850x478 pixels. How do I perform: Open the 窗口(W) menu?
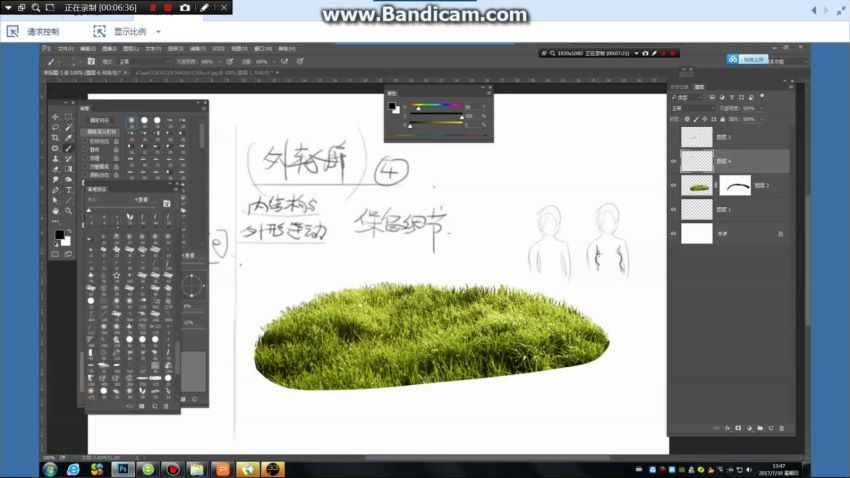[x=263, y=49]
